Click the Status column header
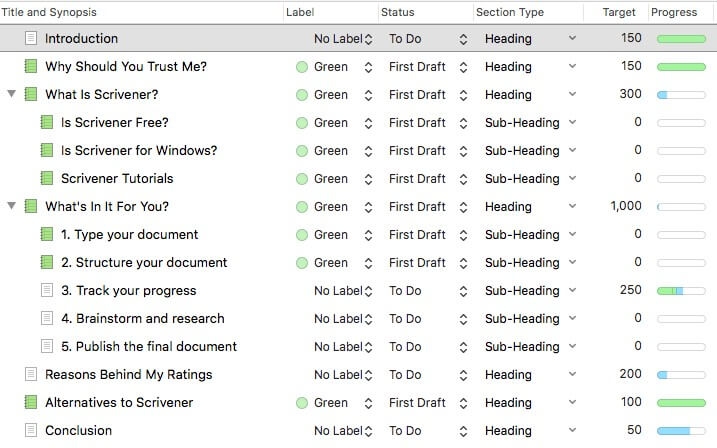717x448 pixels. pos(397,12)
